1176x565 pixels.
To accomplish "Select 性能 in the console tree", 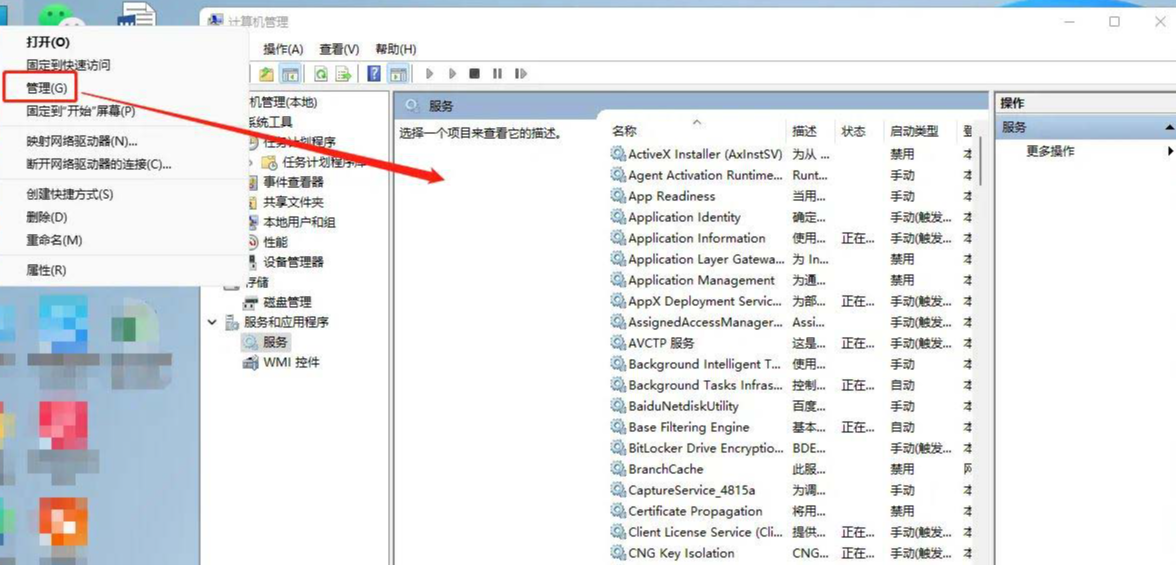I will tap(275, 242).
